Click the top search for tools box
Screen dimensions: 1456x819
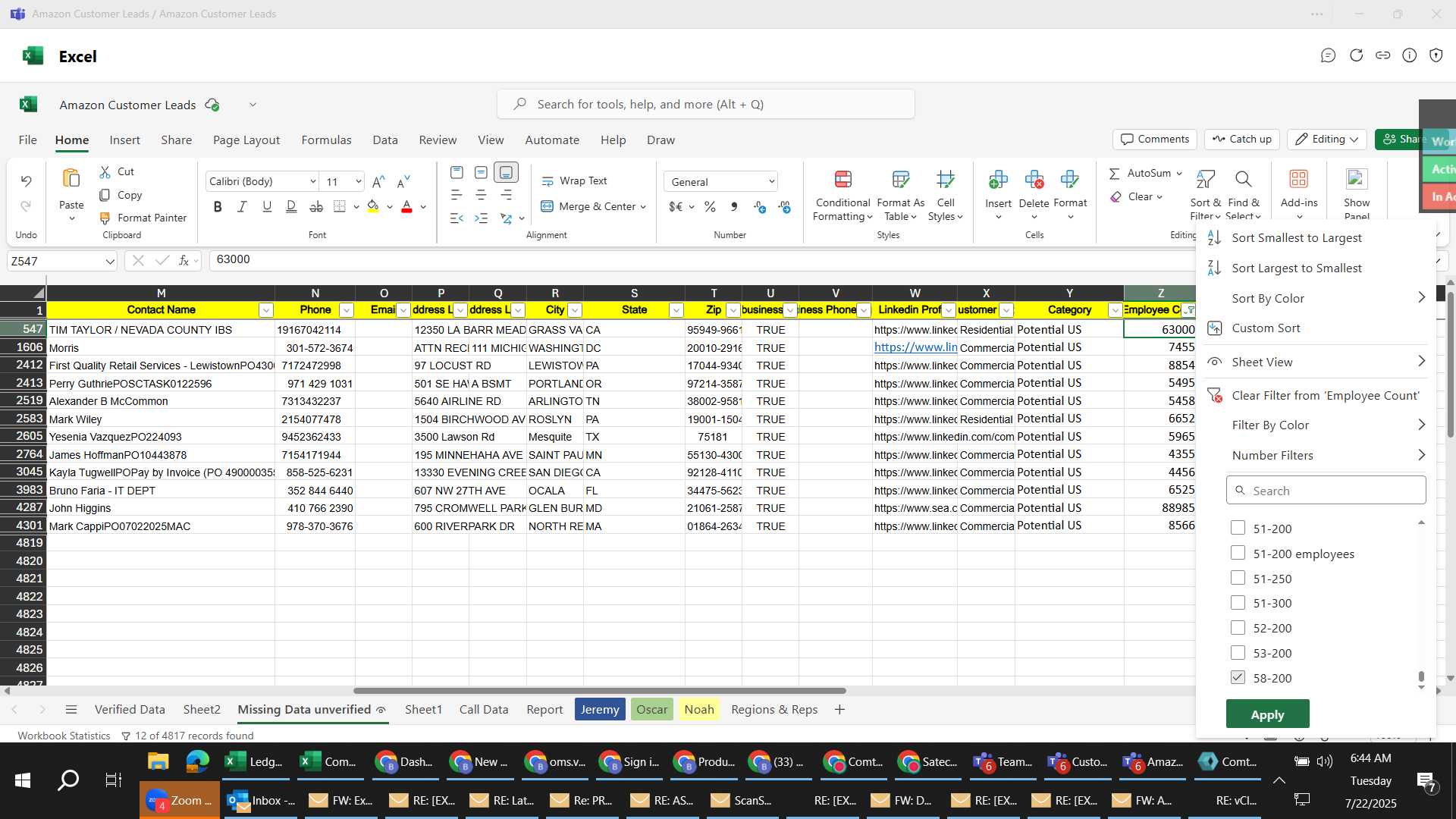[x=705, y=104]
